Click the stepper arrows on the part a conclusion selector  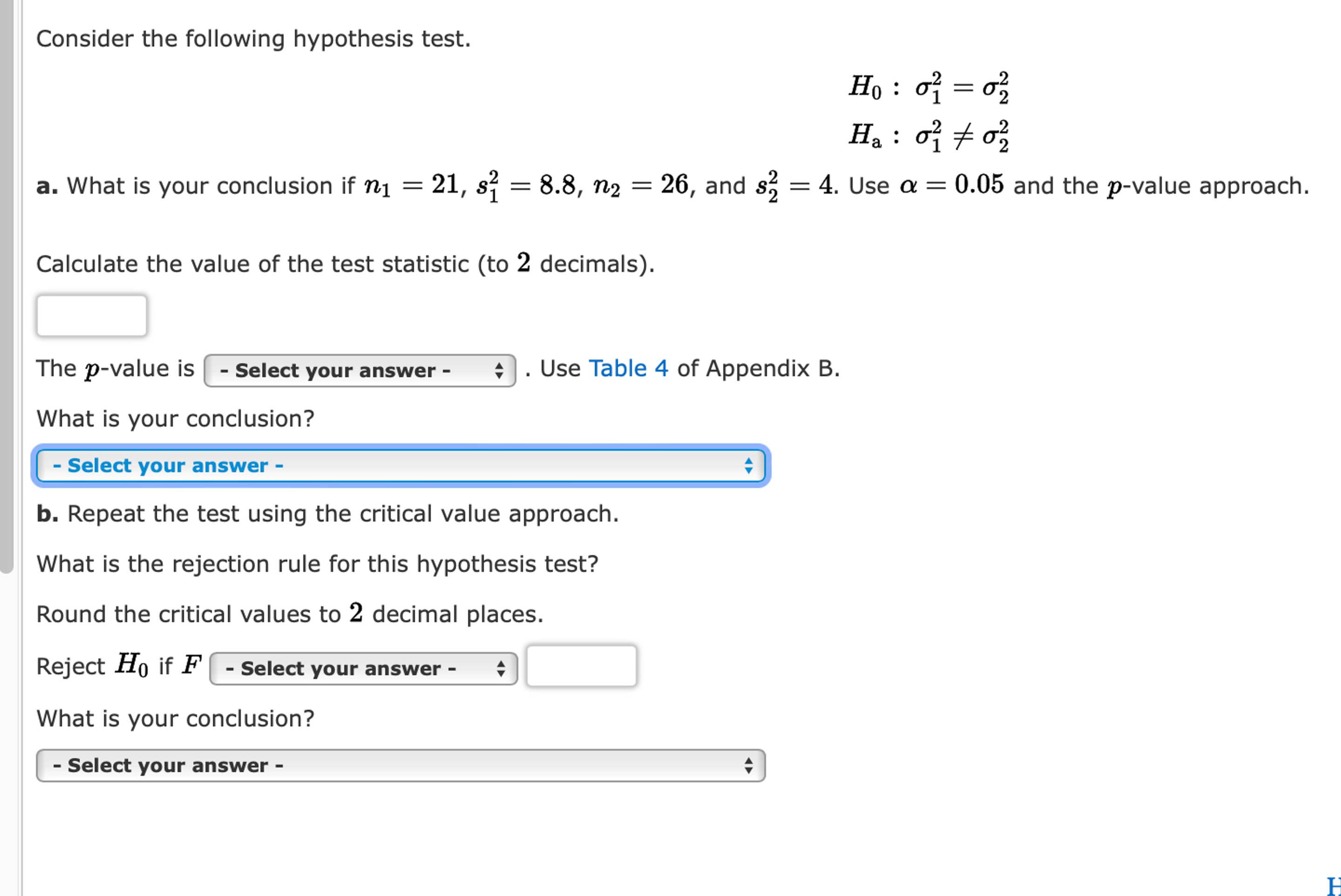[749, 466]
